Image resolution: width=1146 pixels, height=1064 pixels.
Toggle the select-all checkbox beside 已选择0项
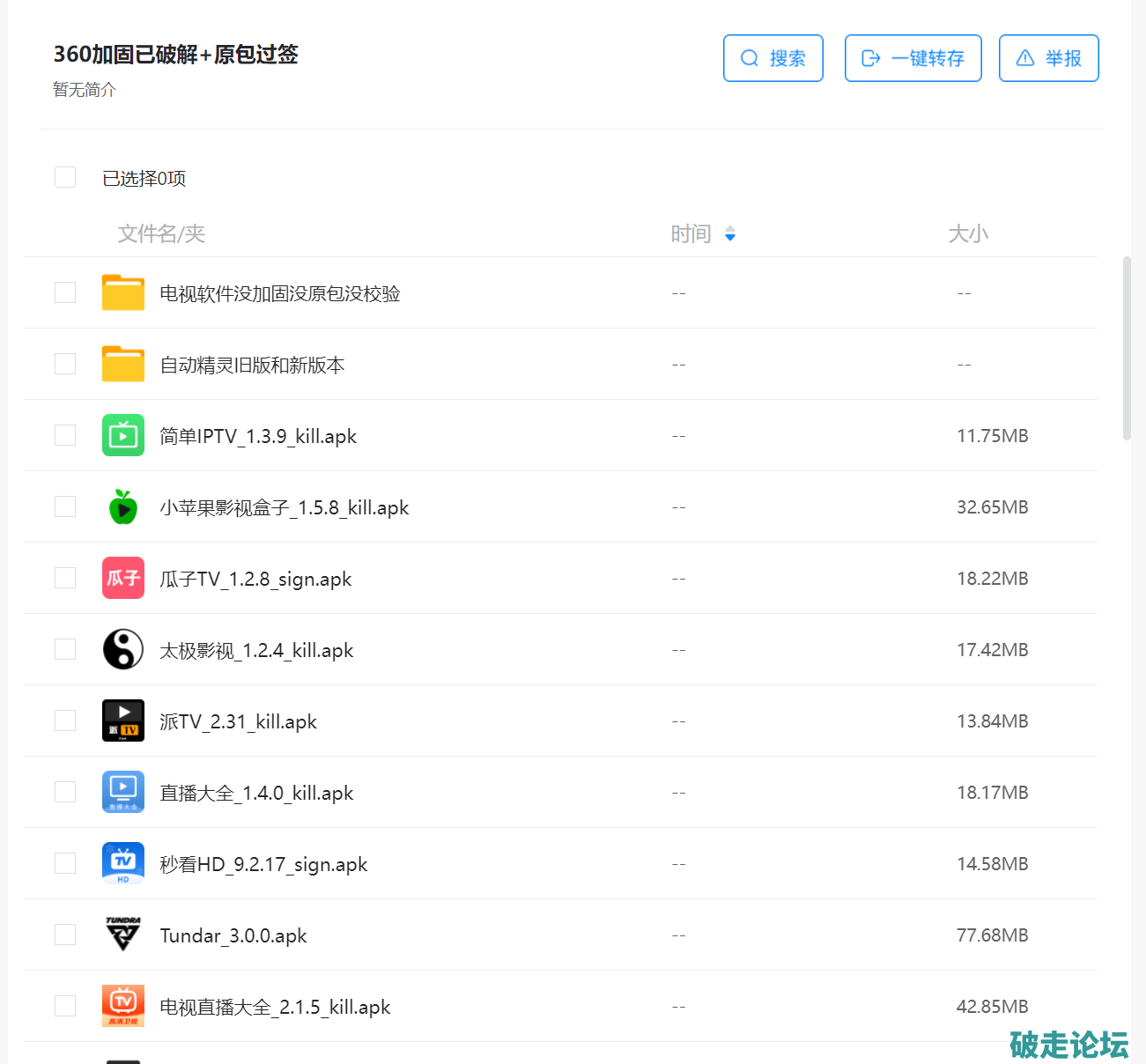tap(65, 177)
